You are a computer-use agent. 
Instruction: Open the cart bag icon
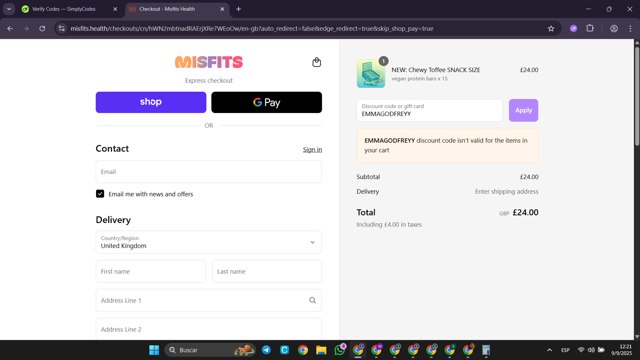coord(316,62)
